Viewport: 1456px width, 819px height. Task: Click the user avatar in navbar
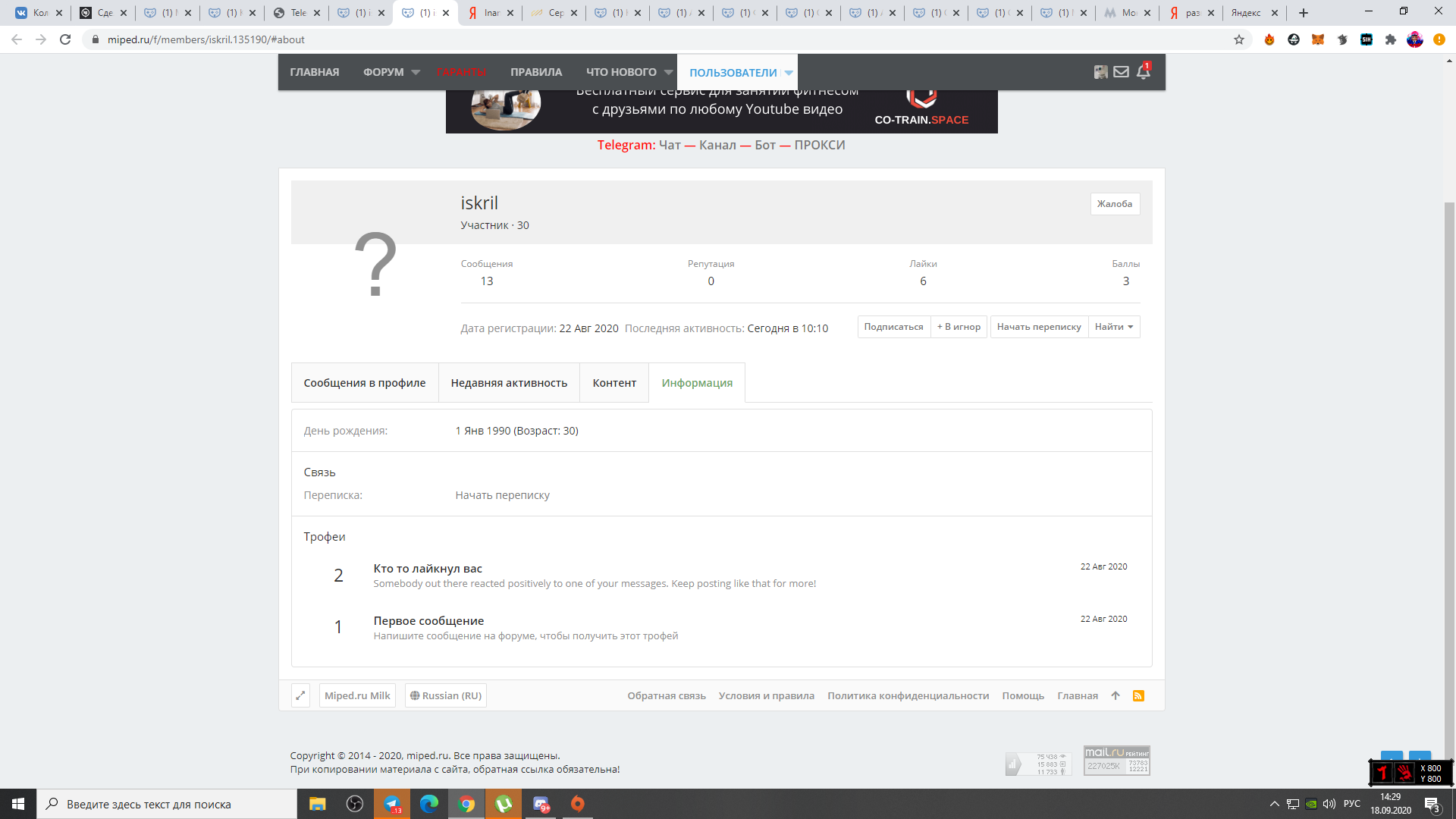[x=1101, y=72]
